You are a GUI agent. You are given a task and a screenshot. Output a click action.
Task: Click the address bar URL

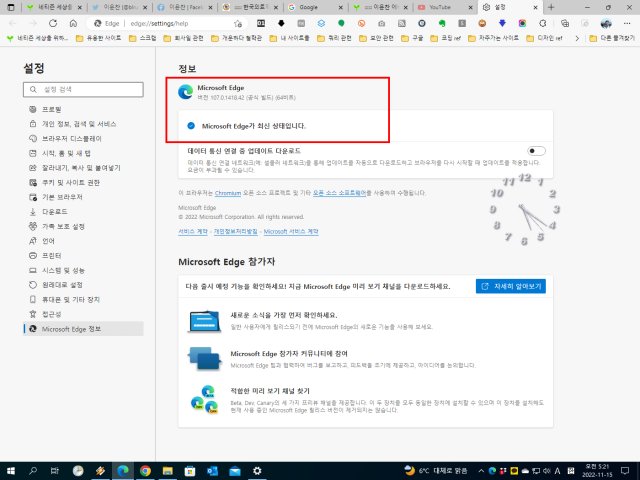tap(159, 24)
